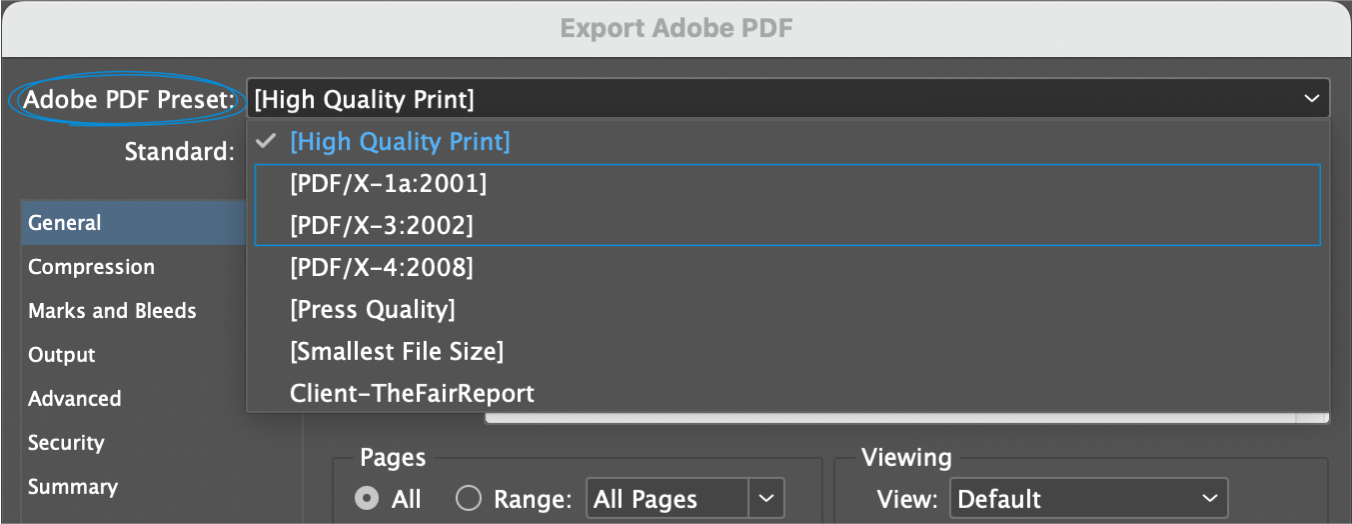Select the Range radio button

(x=468, y=499)
